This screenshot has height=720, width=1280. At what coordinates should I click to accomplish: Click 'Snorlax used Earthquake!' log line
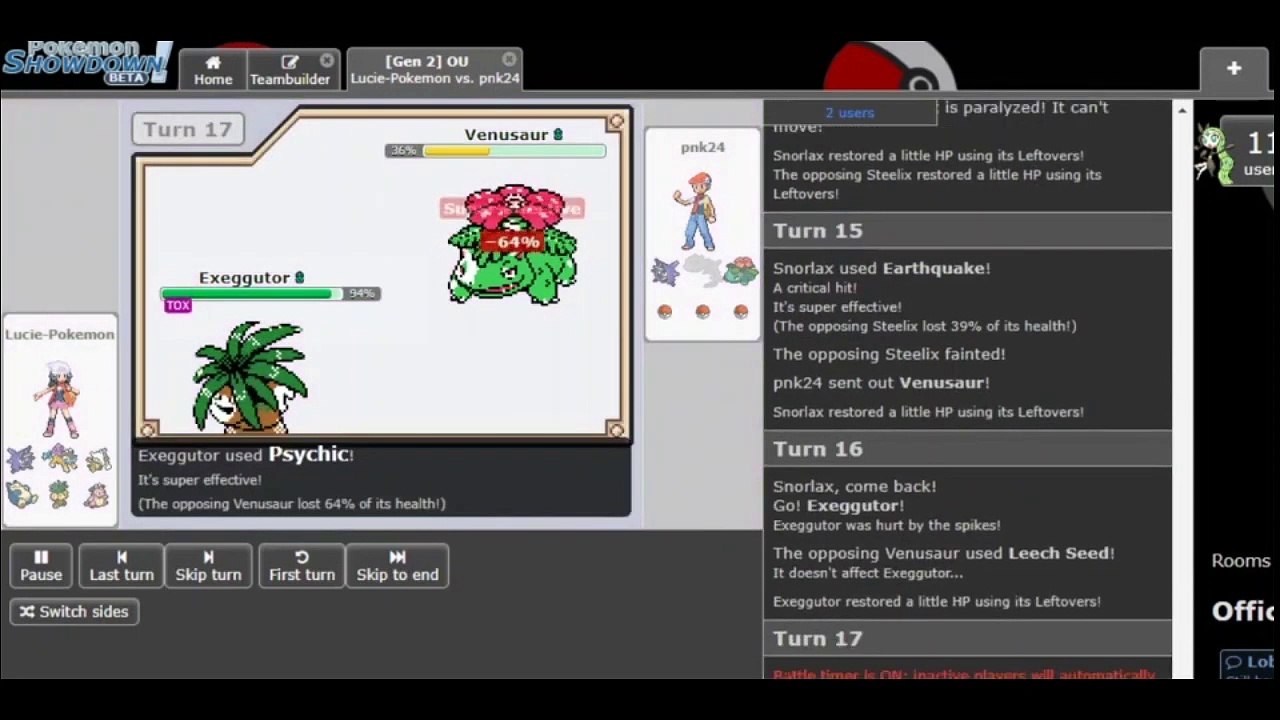click(881, 268)
